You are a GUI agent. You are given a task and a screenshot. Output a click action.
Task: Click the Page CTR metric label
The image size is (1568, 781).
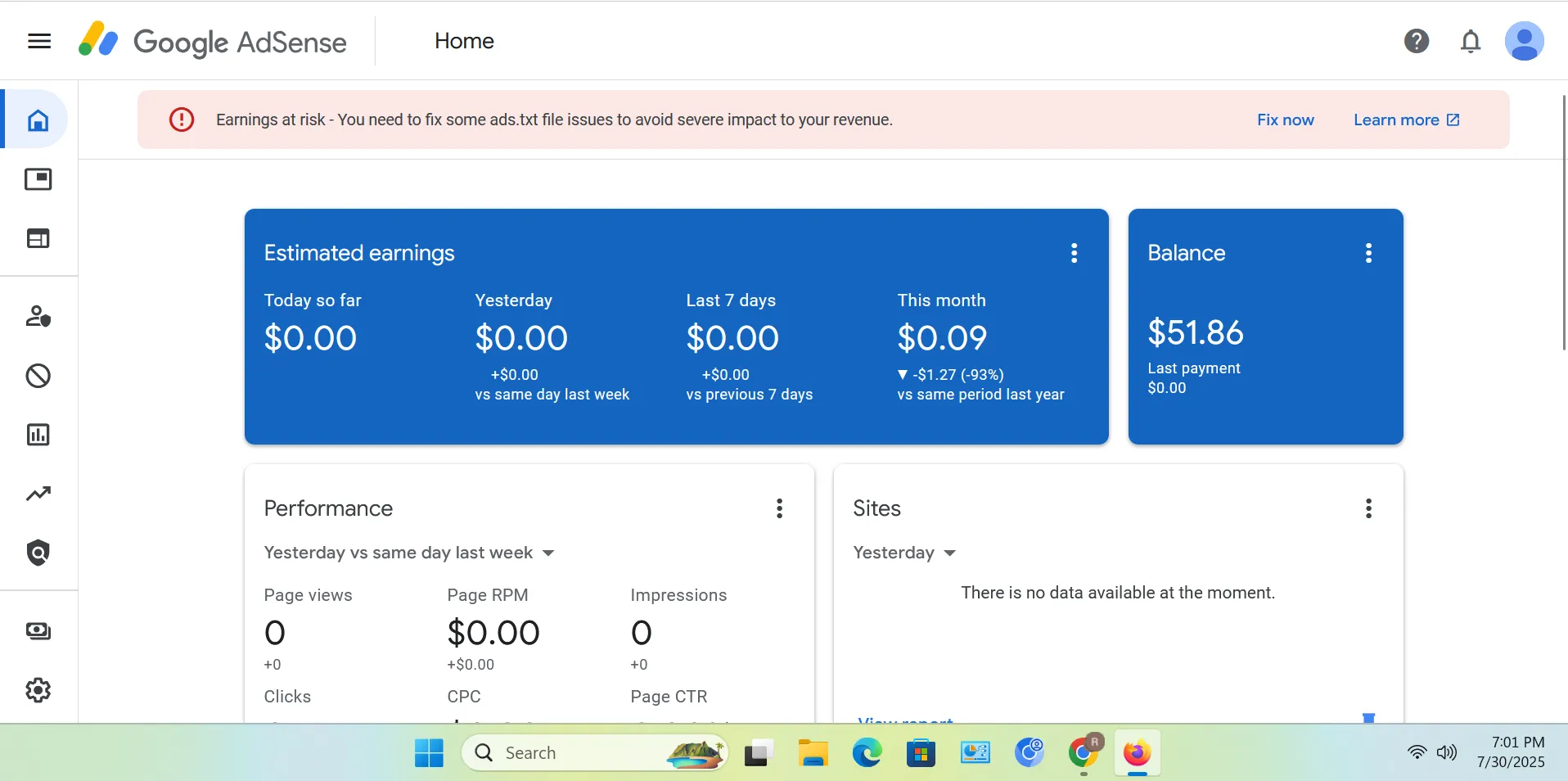(669, 697)
